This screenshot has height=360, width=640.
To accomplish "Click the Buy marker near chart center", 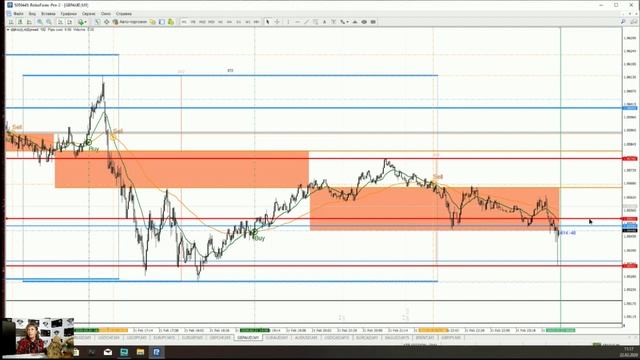I will [x=254, y=233].
